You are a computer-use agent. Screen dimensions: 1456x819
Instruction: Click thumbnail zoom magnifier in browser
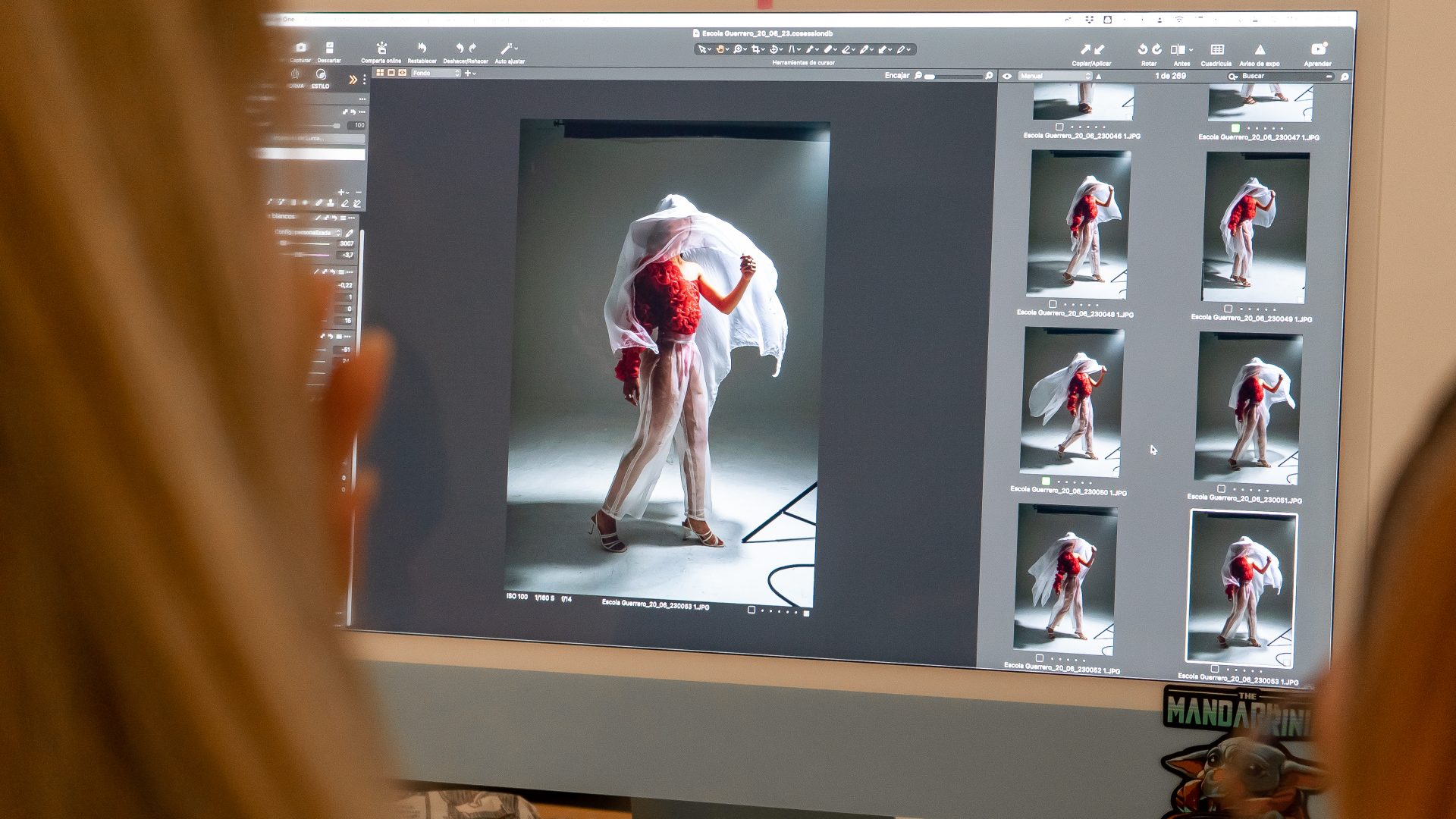click(1345, 77)
